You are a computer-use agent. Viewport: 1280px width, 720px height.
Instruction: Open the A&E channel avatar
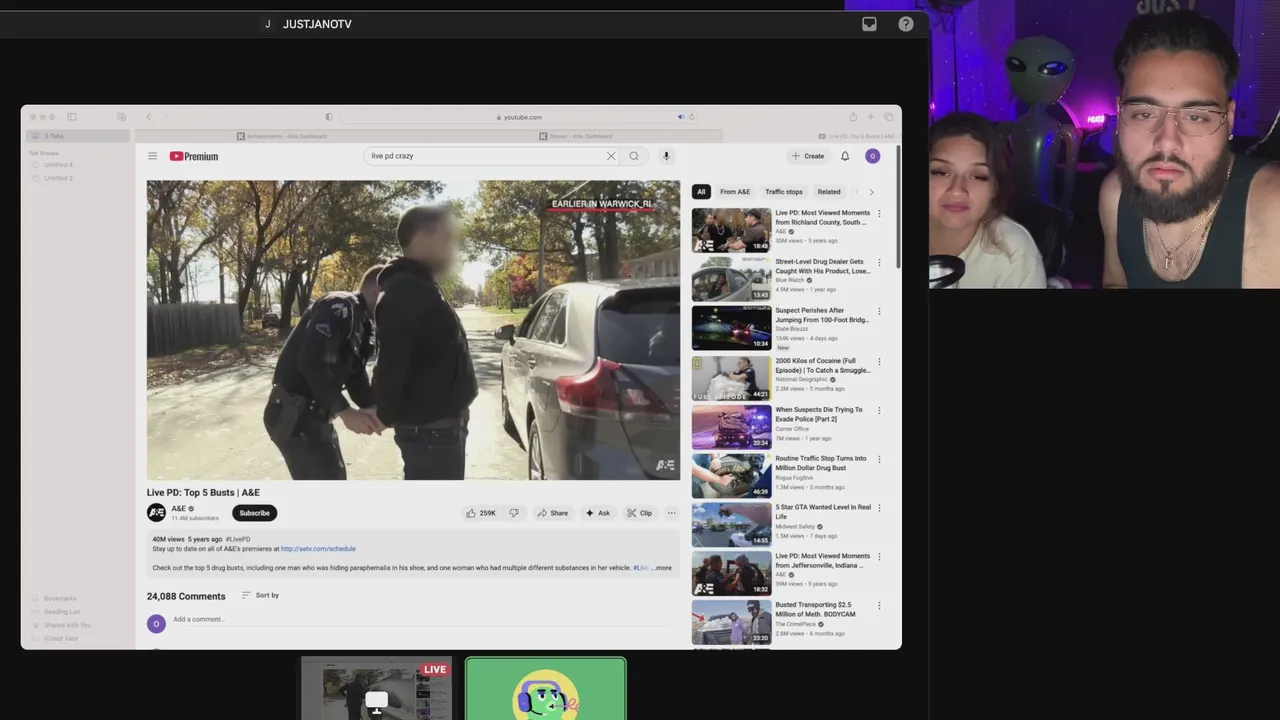click(156, 513)
